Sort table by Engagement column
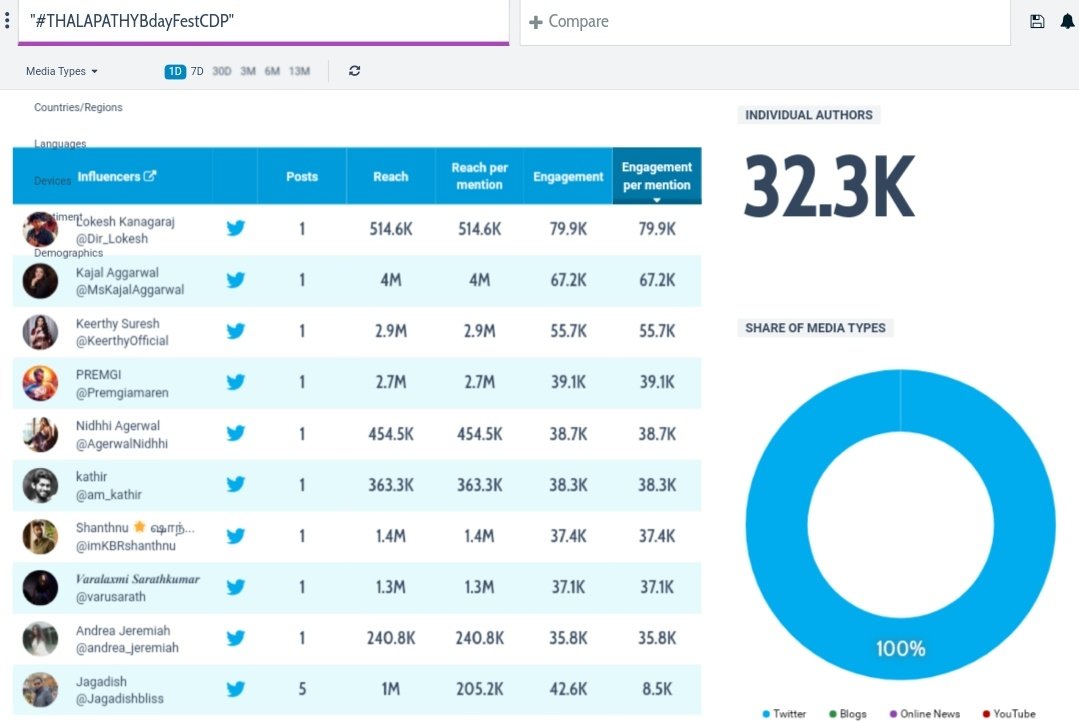 coord(568,176)
